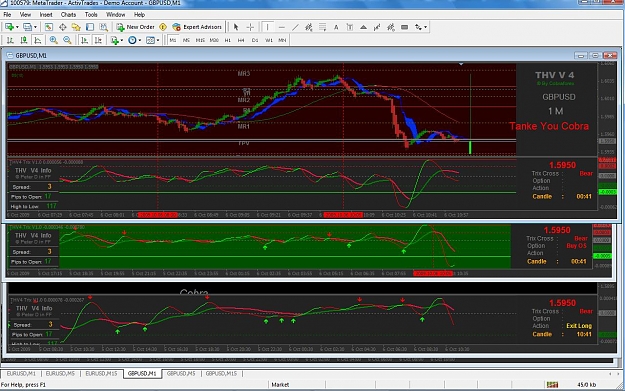Image resolution: width=625 pixels, height=391 pixels.
Task: Expand the Profiles dropdown arrow
Action: (35, 27)
